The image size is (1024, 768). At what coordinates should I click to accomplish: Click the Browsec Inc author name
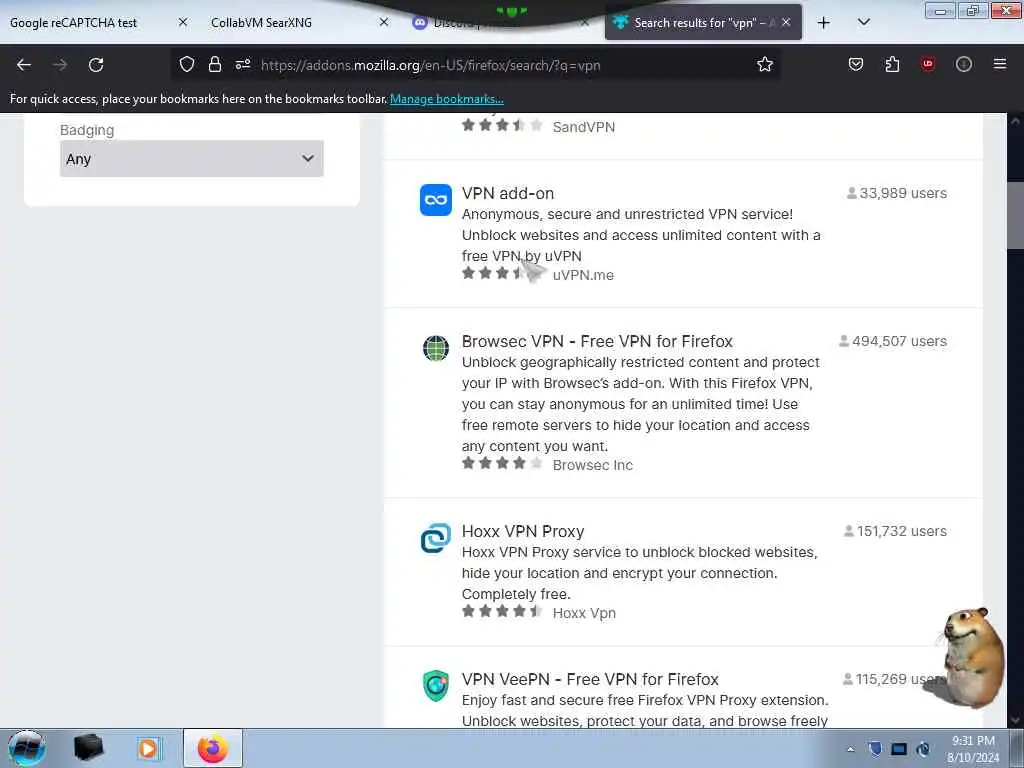(x=593, y=465)
